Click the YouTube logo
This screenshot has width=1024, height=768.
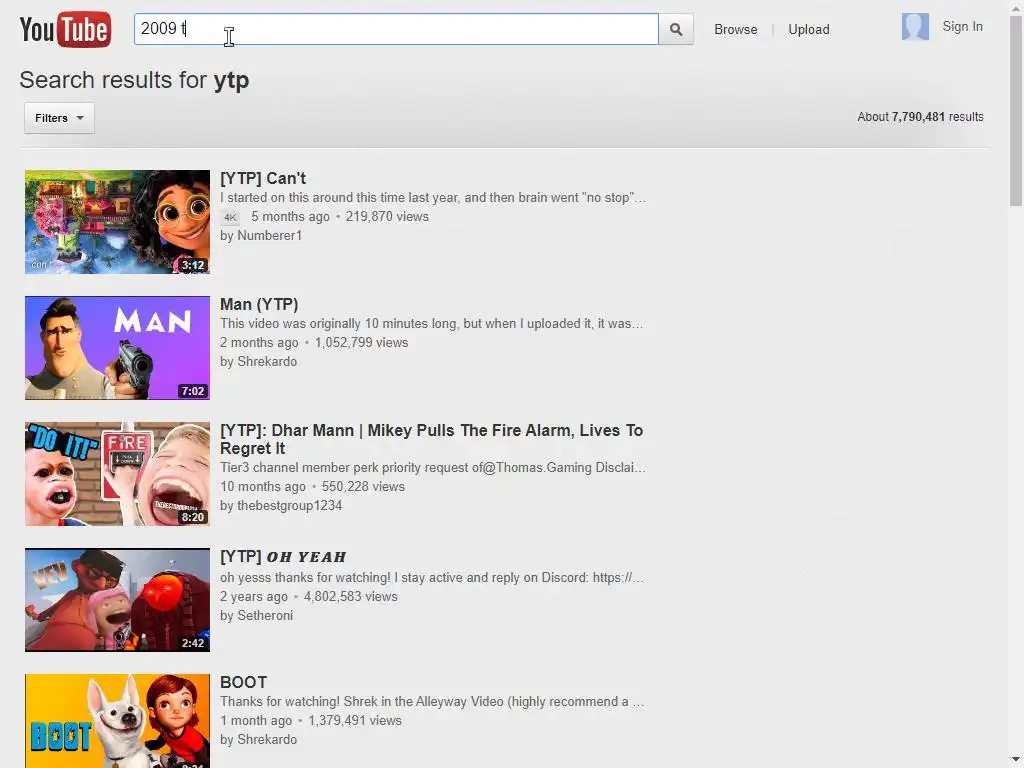click(65, 29)
